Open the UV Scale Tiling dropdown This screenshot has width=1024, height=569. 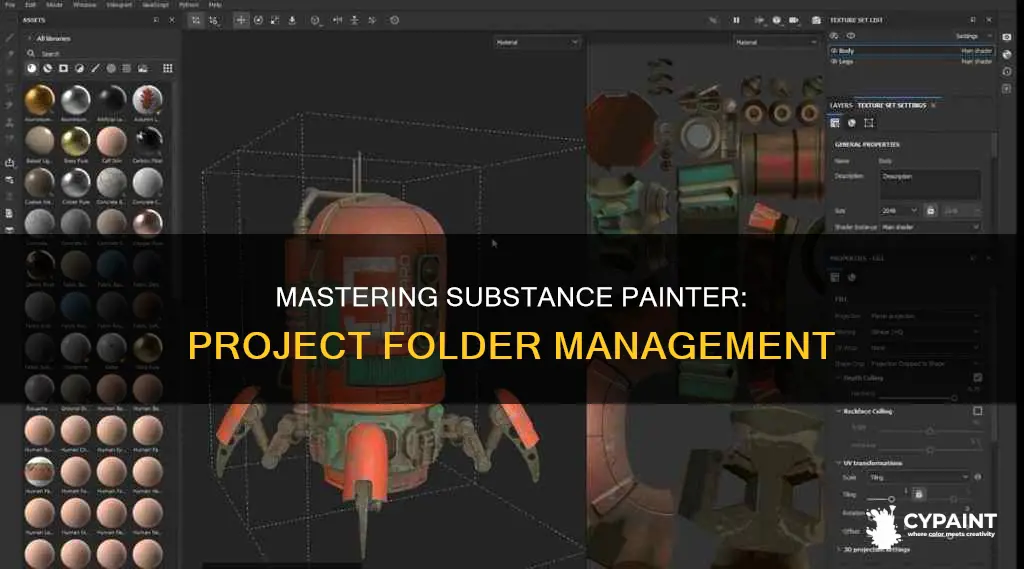point(919,478)
